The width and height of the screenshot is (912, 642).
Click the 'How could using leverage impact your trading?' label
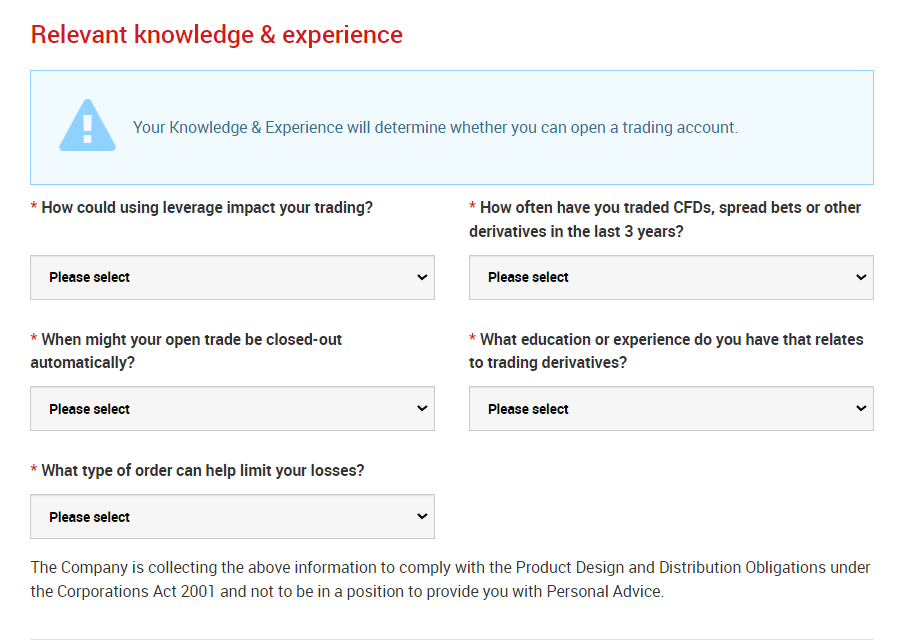206,208
